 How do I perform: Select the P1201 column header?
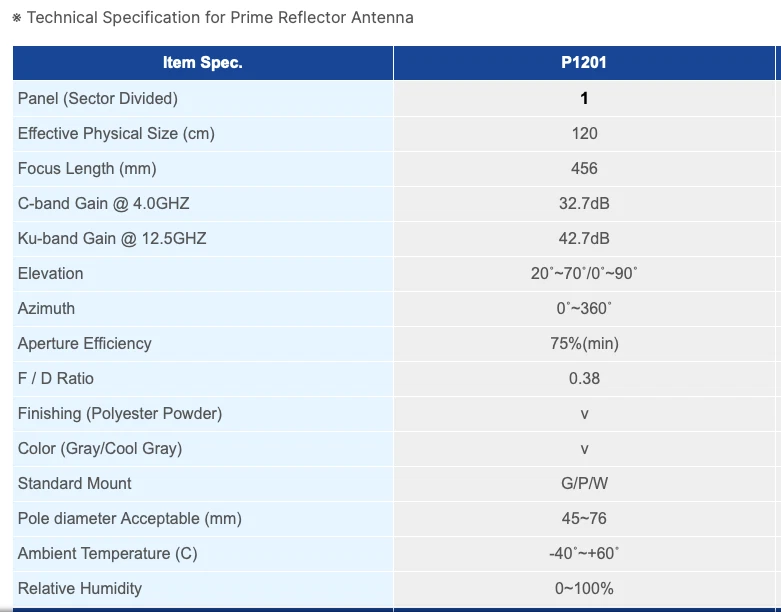584,63
